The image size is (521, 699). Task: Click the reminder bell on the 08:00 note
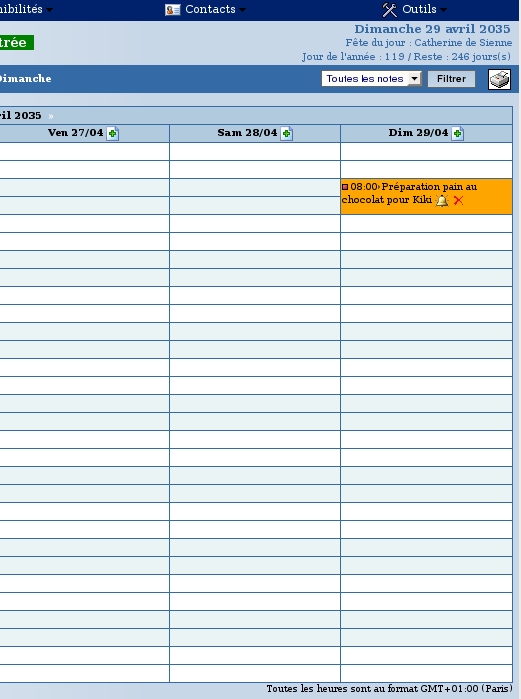click(x=442, y=201)
